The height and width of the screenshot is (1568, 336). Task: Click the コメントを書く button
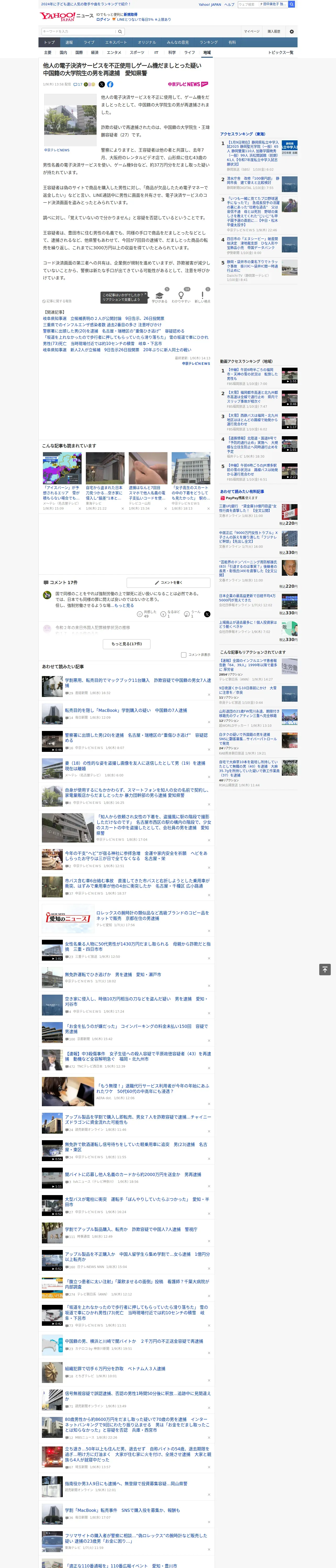coord(168,583)
